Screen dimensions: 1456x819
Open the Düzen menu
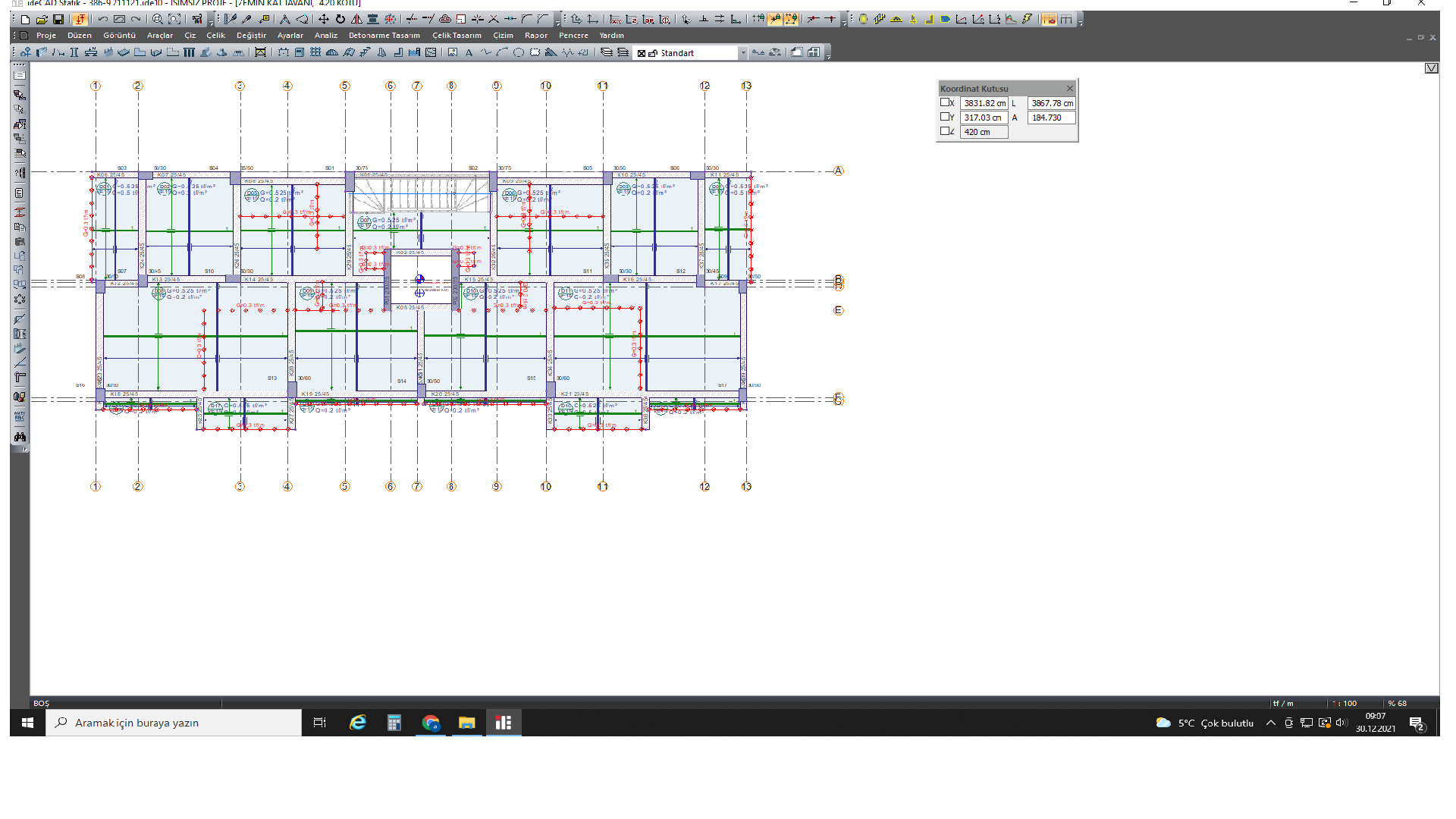(80, 36)
